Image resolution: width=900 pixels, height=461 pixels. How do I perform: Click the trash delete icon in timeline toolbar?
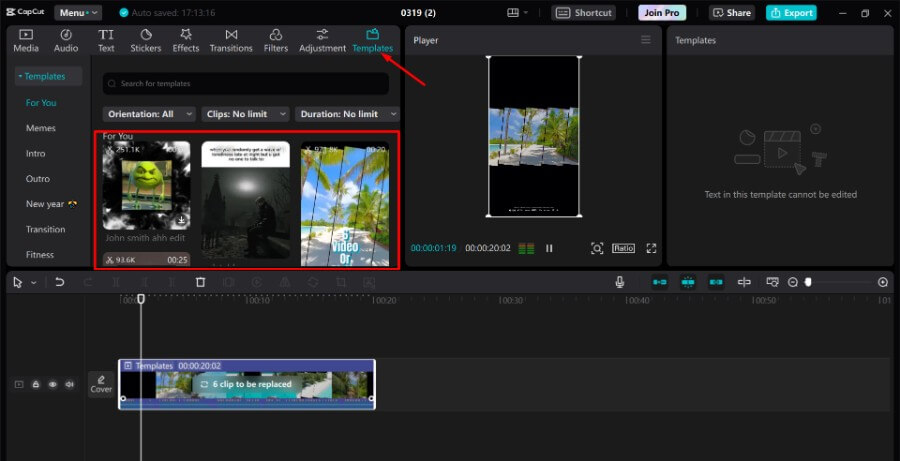200,283
